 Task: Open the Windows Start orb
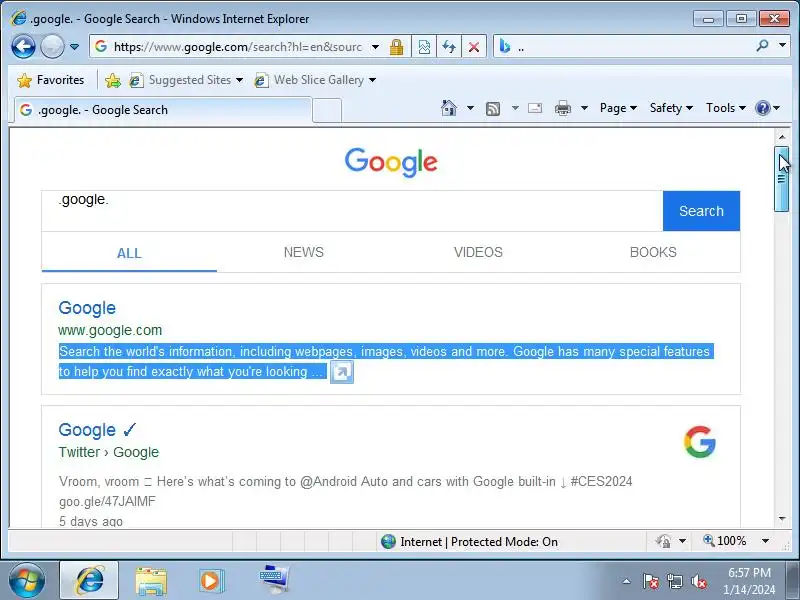(x=27, y=580)
